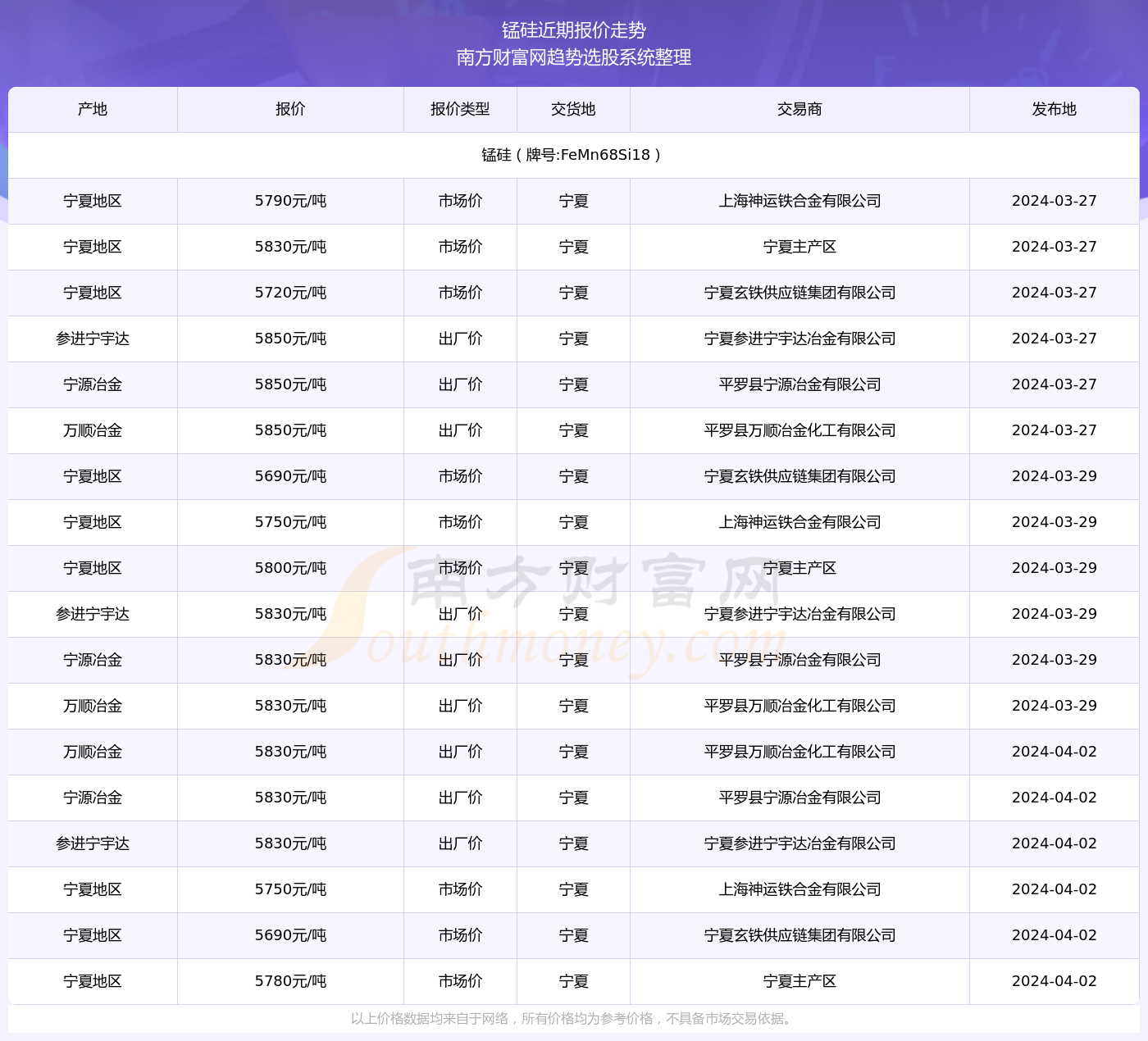Click 平罗县宁源冶金有限公司 in the 2024-03-29 row
This screenshot has height=1041, width=1148.
(x=799, y=660)
